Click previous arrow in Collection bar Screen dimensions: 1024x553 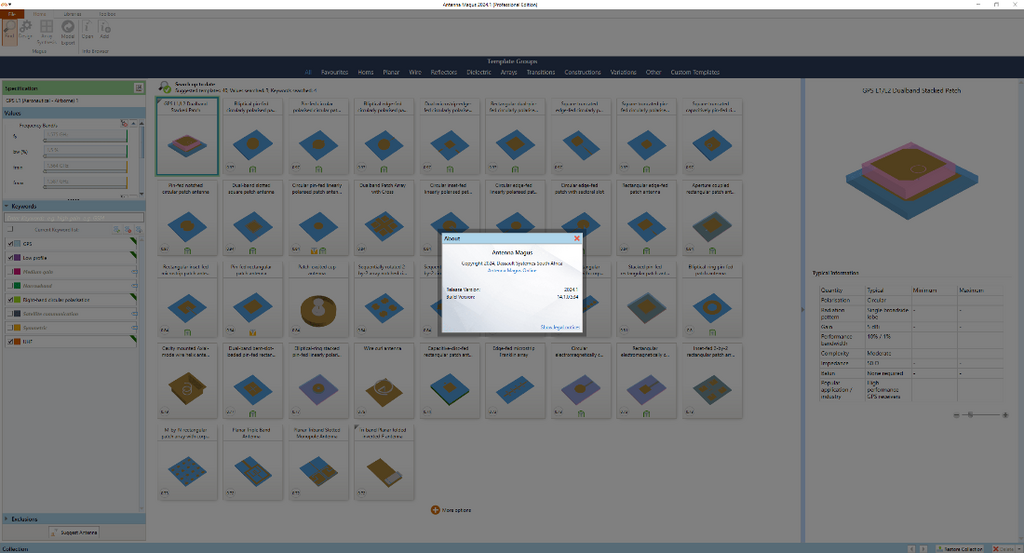pyautogui.click(x=913, y=549)
